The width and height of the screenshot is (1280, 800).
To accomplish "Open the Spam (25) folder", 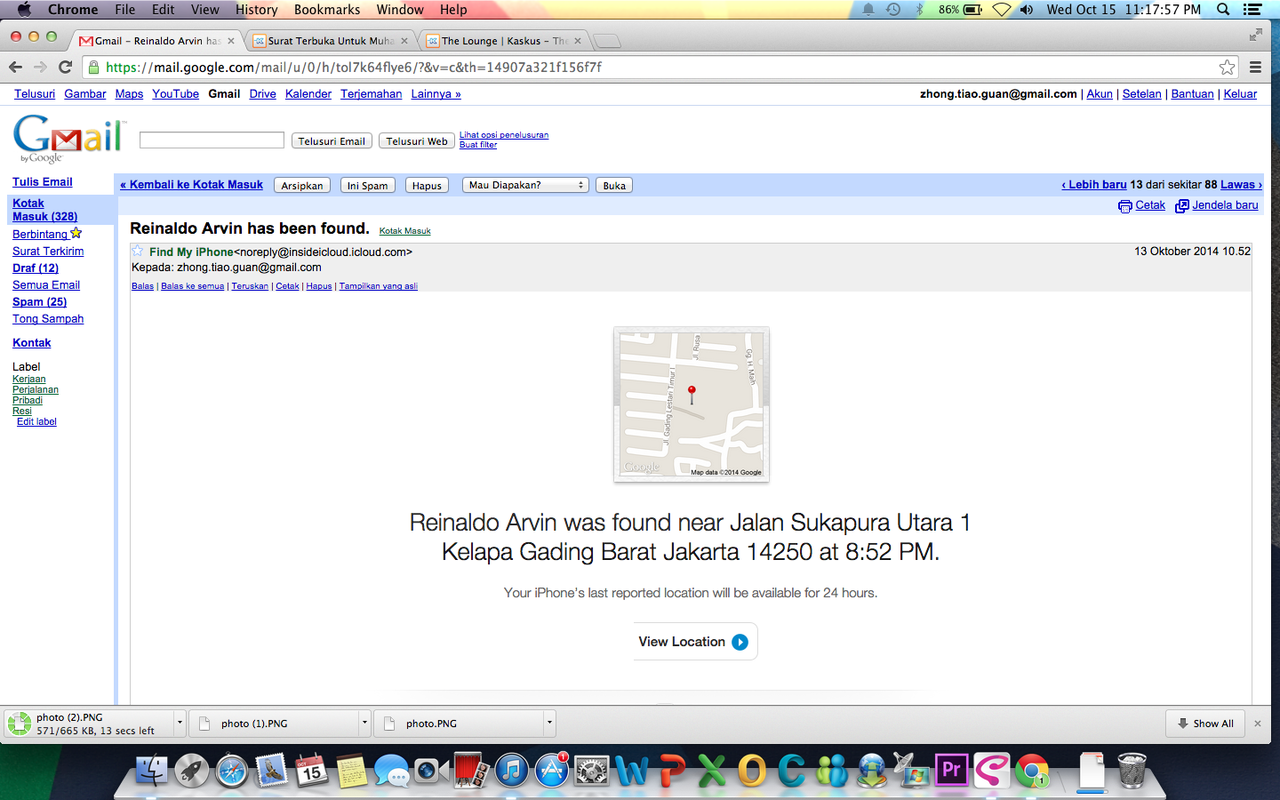I will coord(39,302).
